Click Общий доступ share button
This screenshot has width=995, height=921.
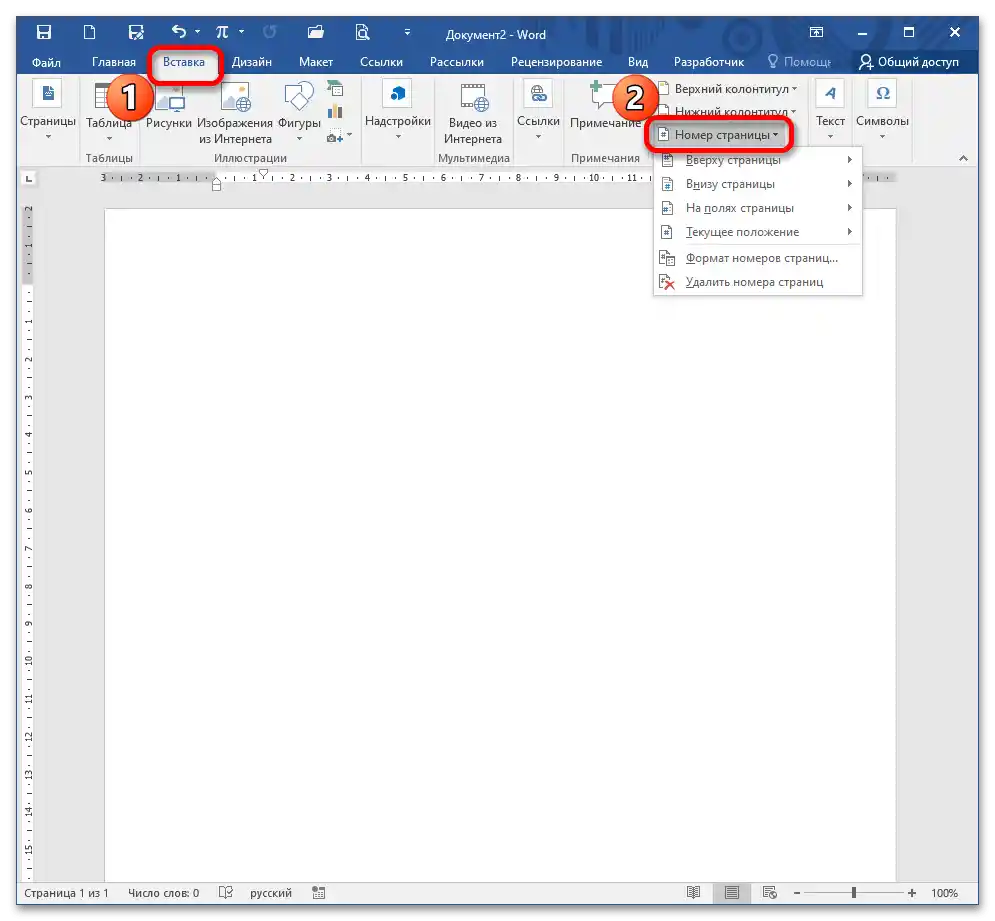coord(909,62)
